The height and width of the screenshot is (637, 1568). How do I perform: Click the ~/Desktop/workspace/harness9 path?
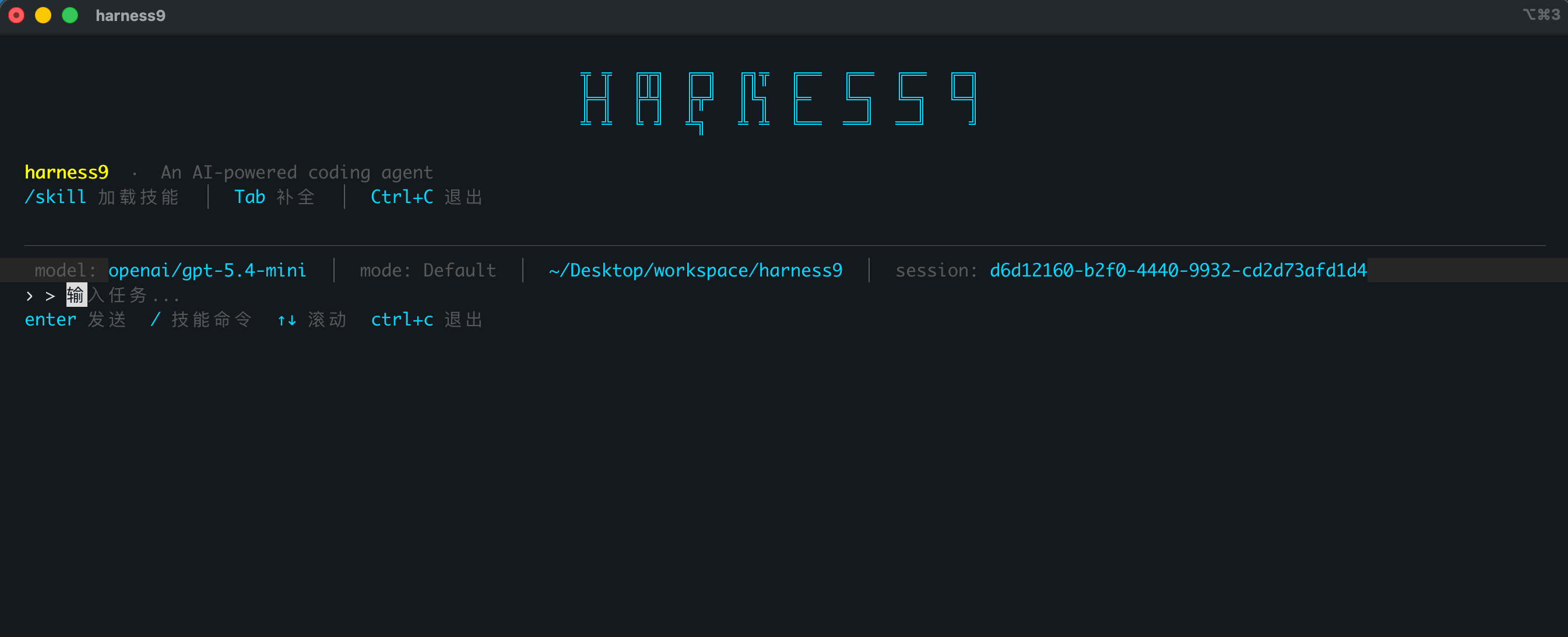[x=696, y=271]
